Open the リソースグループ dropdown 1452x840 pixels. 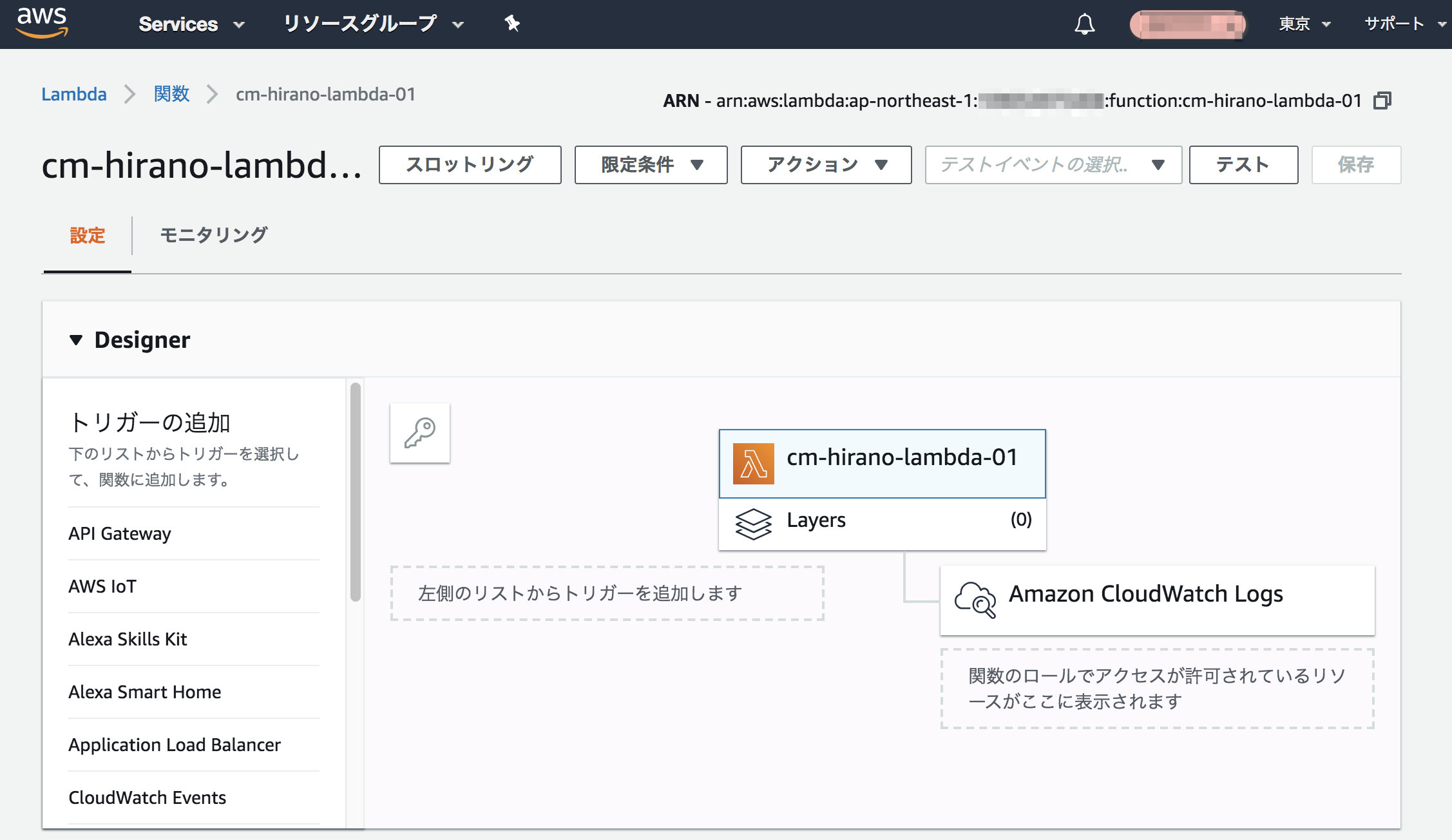coord(374,24)
